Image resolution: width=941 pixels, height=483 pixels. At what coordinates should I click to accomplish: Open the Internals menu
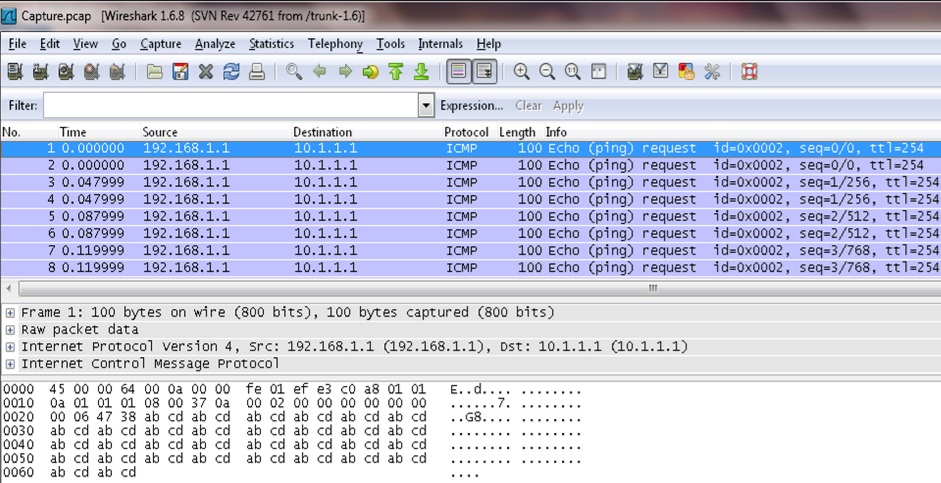coord(440,44)
